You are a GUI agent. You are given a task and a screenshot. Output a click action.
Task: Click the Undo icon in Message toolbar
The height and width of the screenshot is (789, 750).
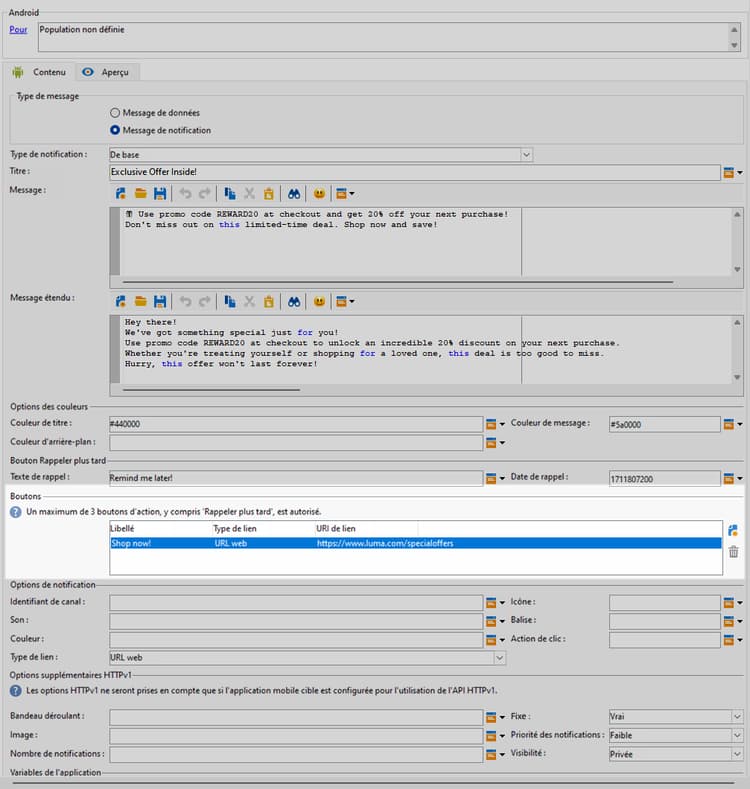tap(185, 194)
